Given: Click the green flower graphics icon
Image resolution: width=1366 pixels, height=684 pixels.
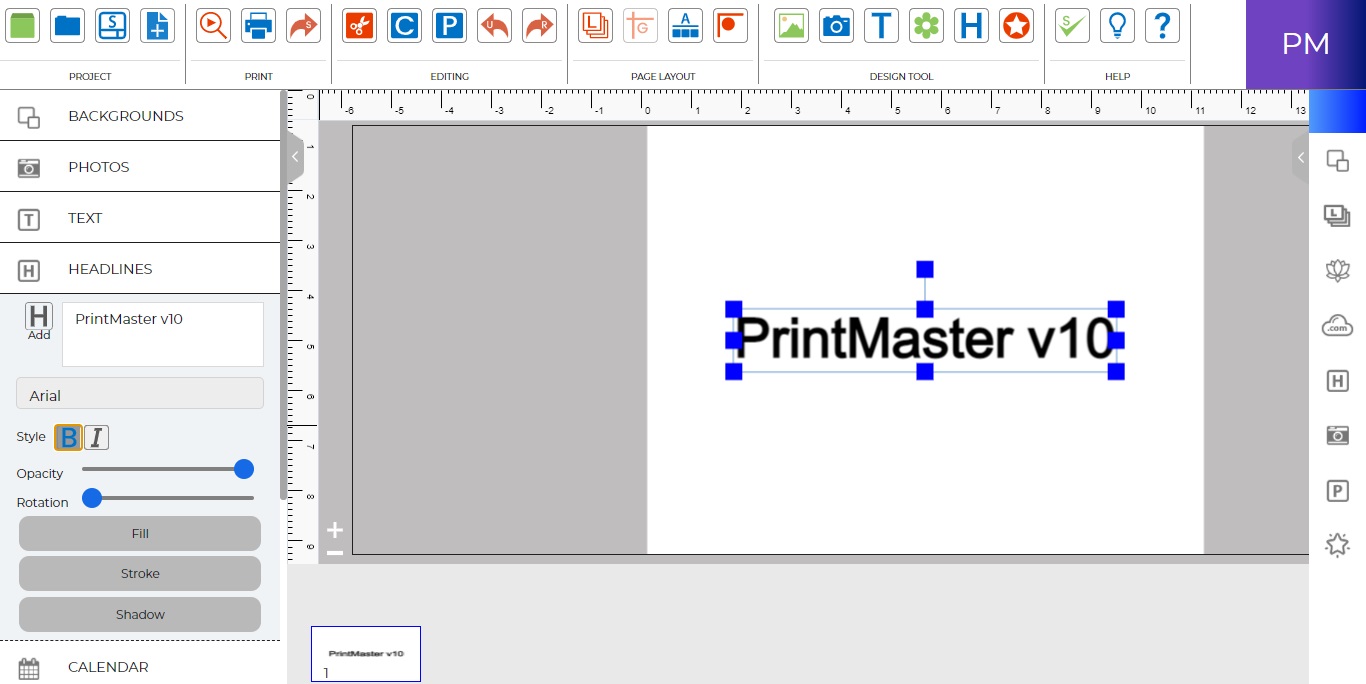Looking at the screenshot, I should click(926, 25).
